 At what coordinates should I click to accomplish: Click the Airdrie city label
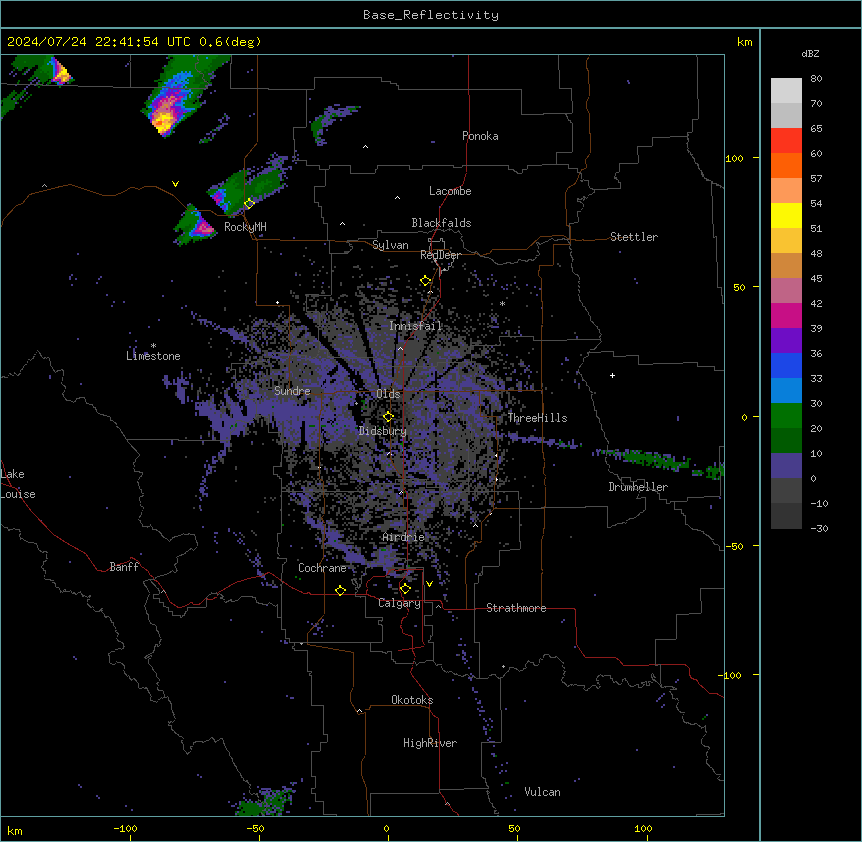(404, 537)
